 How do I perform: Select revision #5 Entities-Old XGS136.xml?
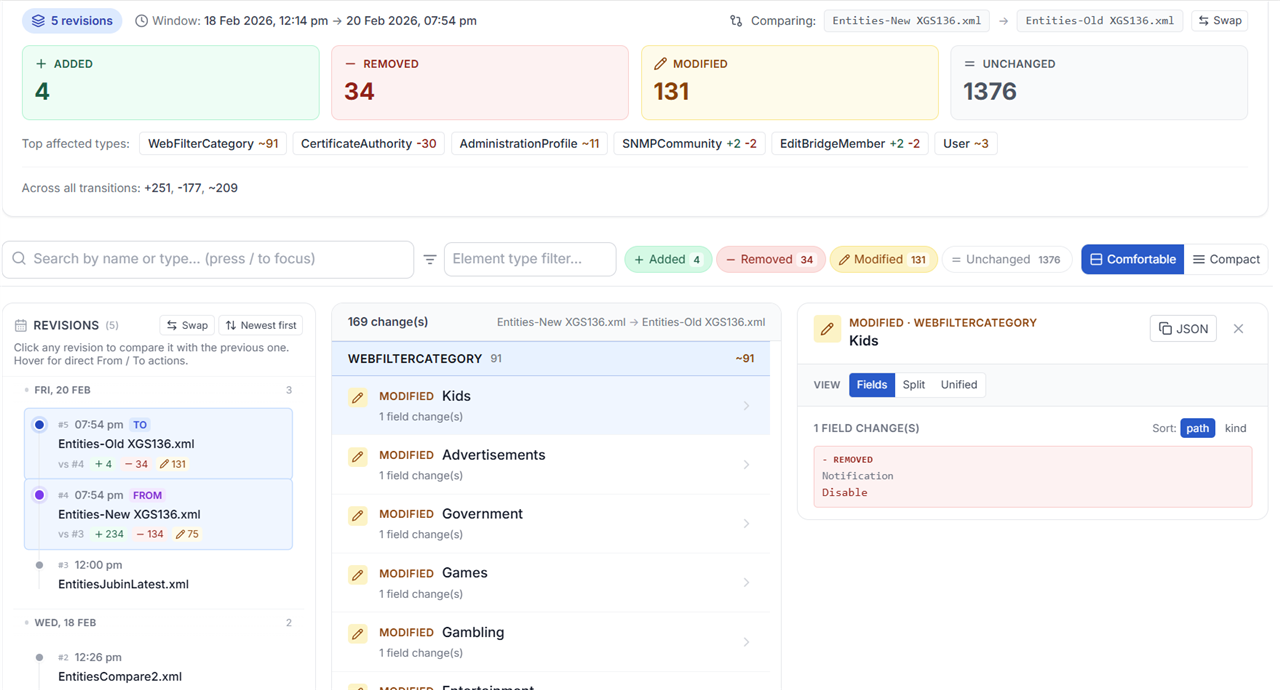point(158,443)
